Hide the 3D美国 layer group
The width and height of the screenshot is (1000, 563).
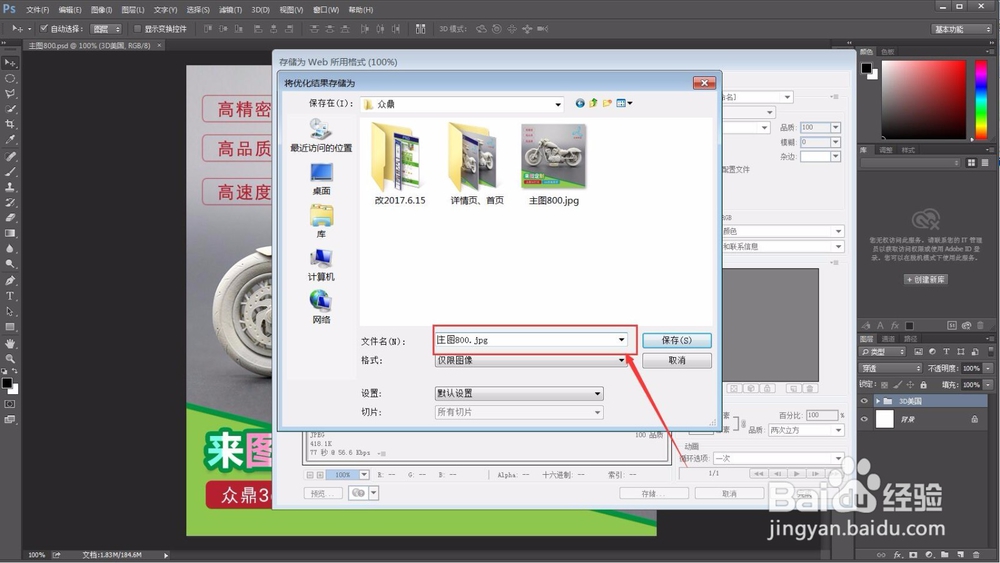point(864,401)
